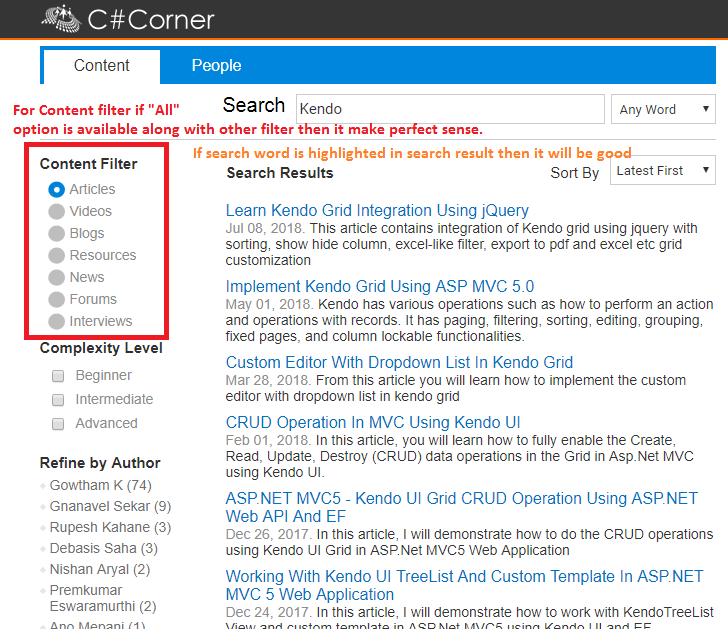Open Custom Editor With Dropdown List article

point(399,362)
